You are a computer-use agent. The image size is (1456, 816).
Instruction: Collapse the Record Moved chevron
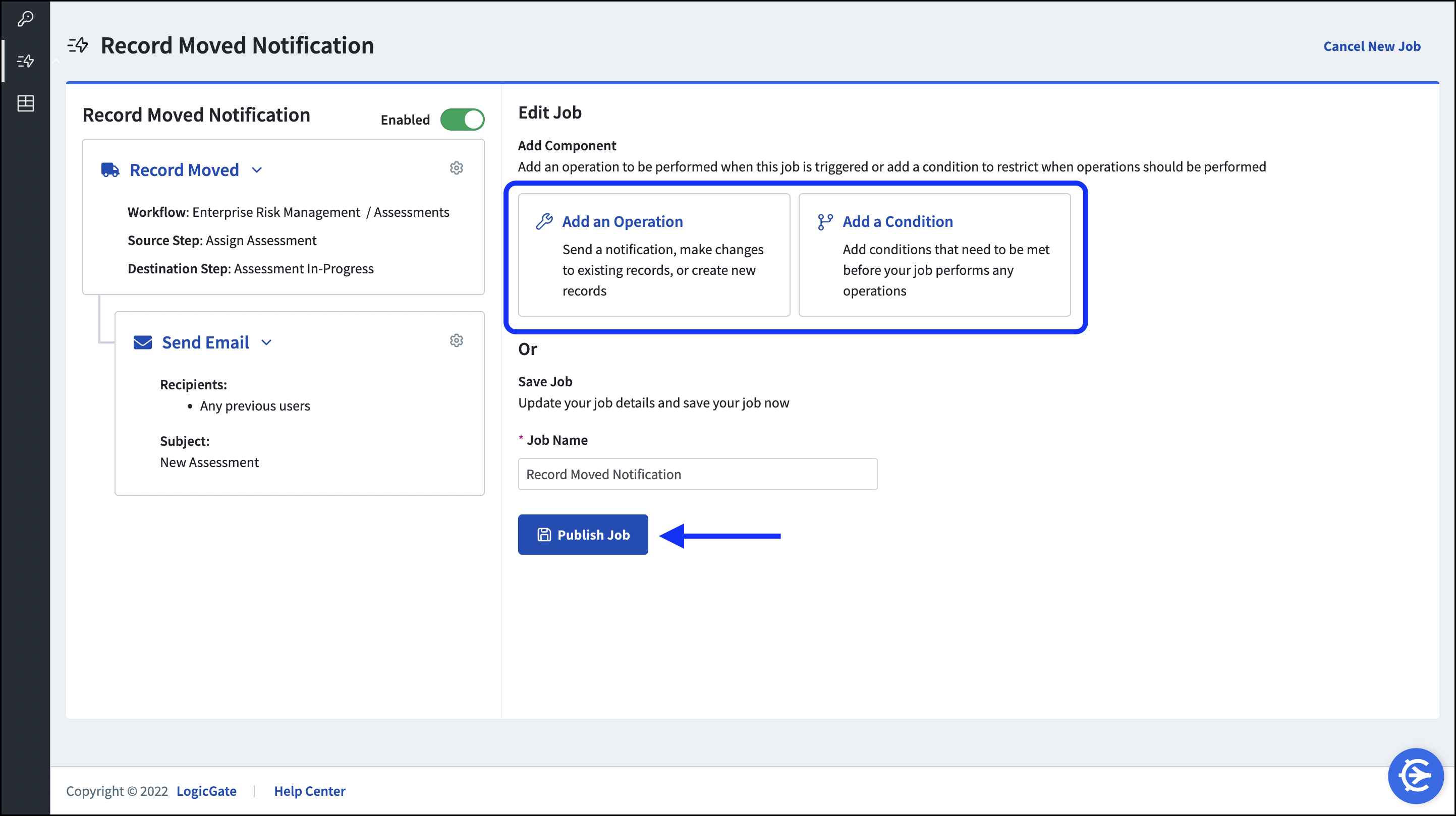pos(257,170)
